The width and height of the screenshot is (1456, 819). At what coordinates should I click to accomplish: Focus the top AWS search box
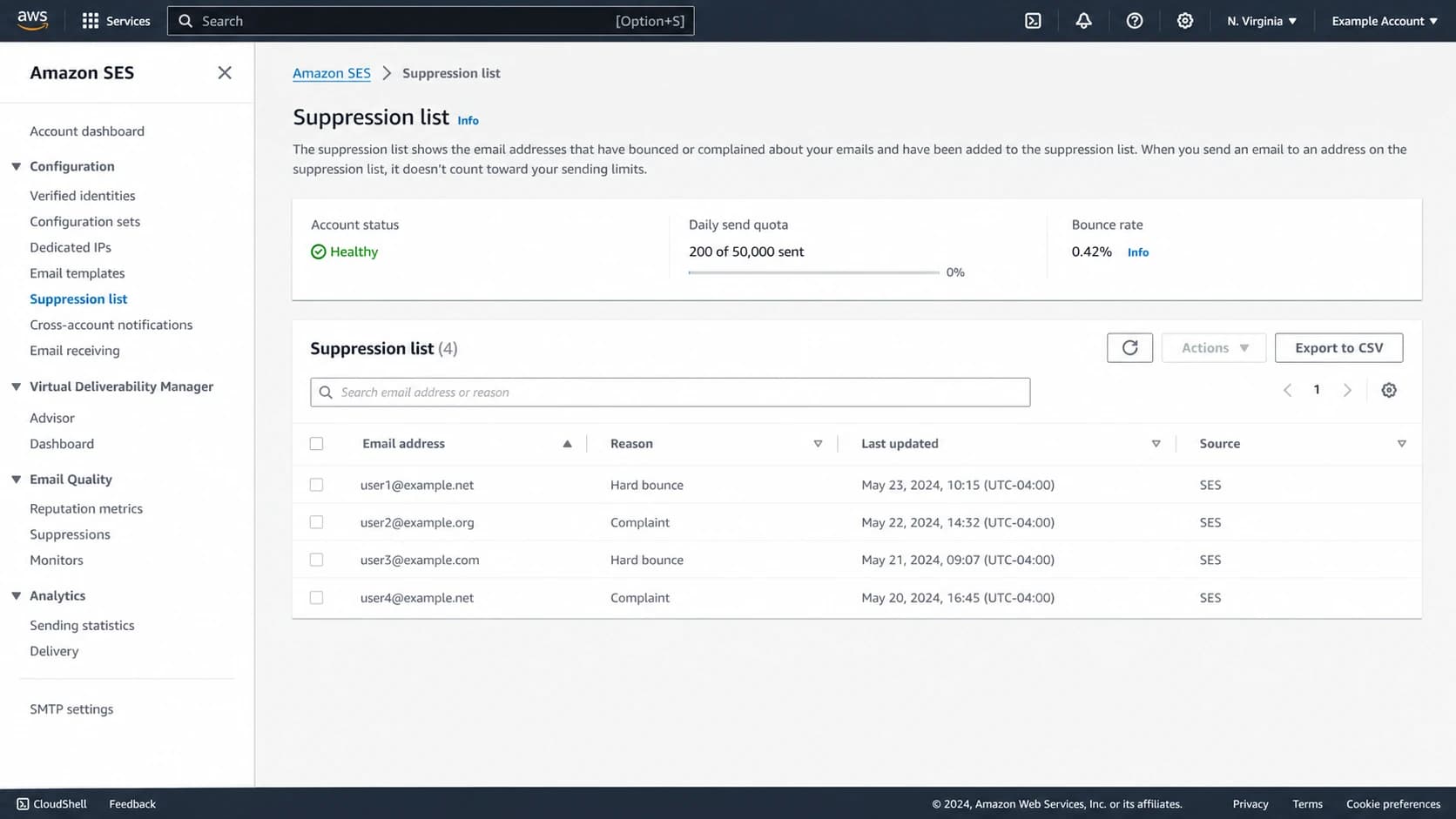430,21
